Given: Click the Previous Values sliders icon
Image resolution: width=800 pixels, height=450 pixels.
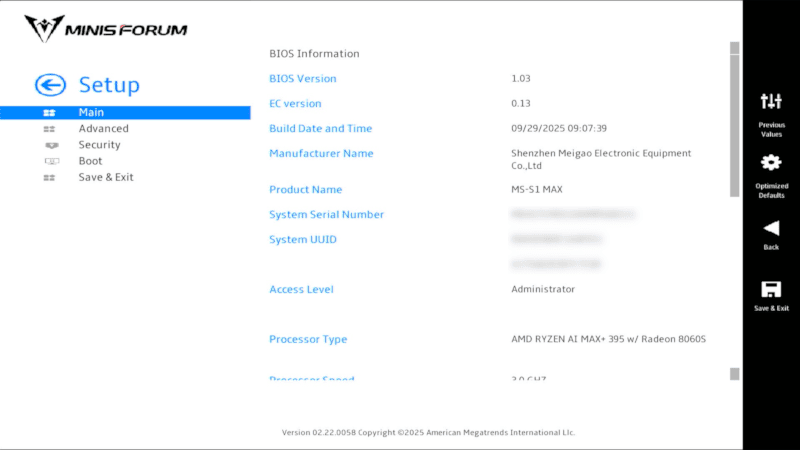Looking at the screenshot, I should [x=771, y=101].
